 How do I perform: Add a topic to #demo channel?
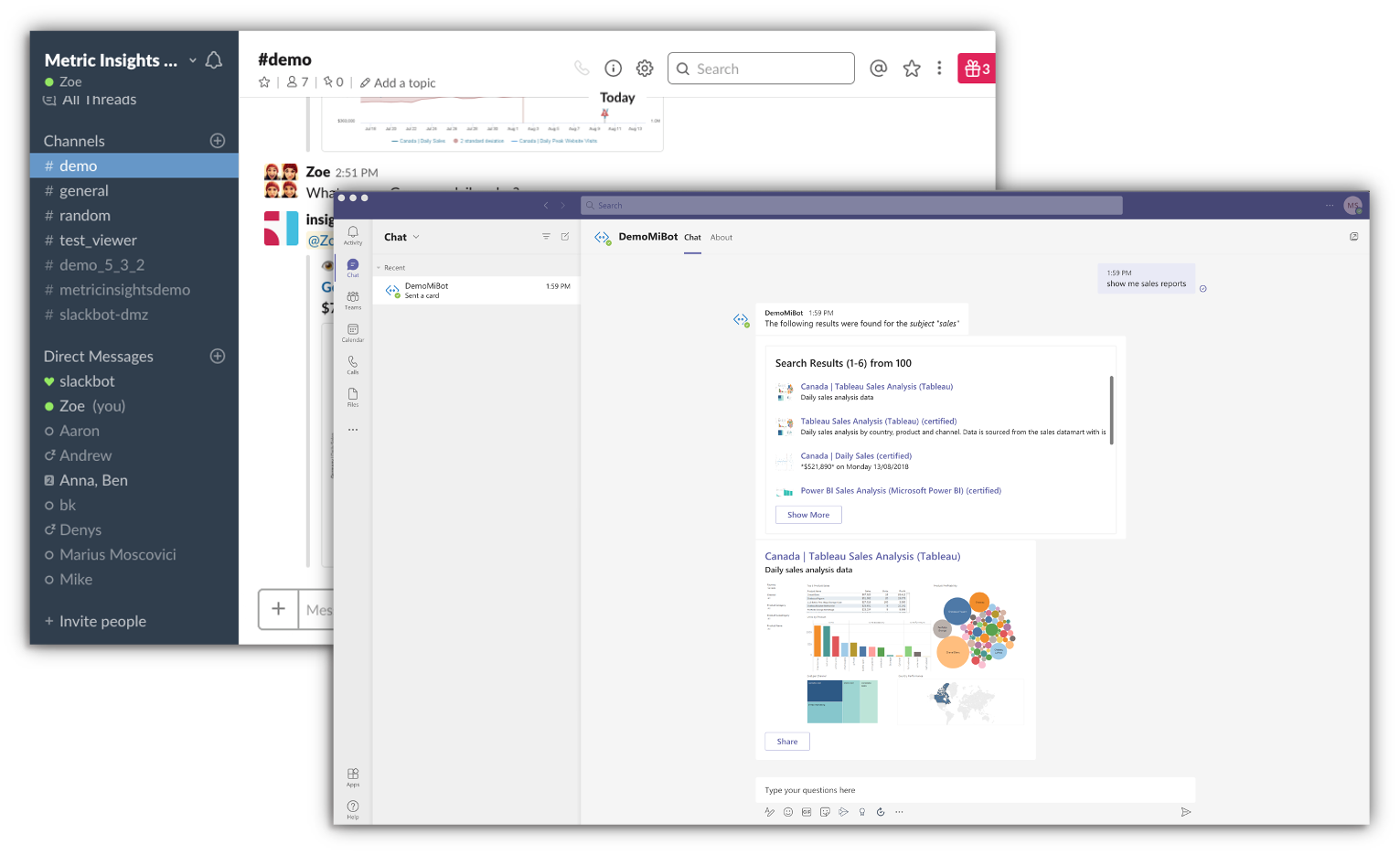(398, 83)
